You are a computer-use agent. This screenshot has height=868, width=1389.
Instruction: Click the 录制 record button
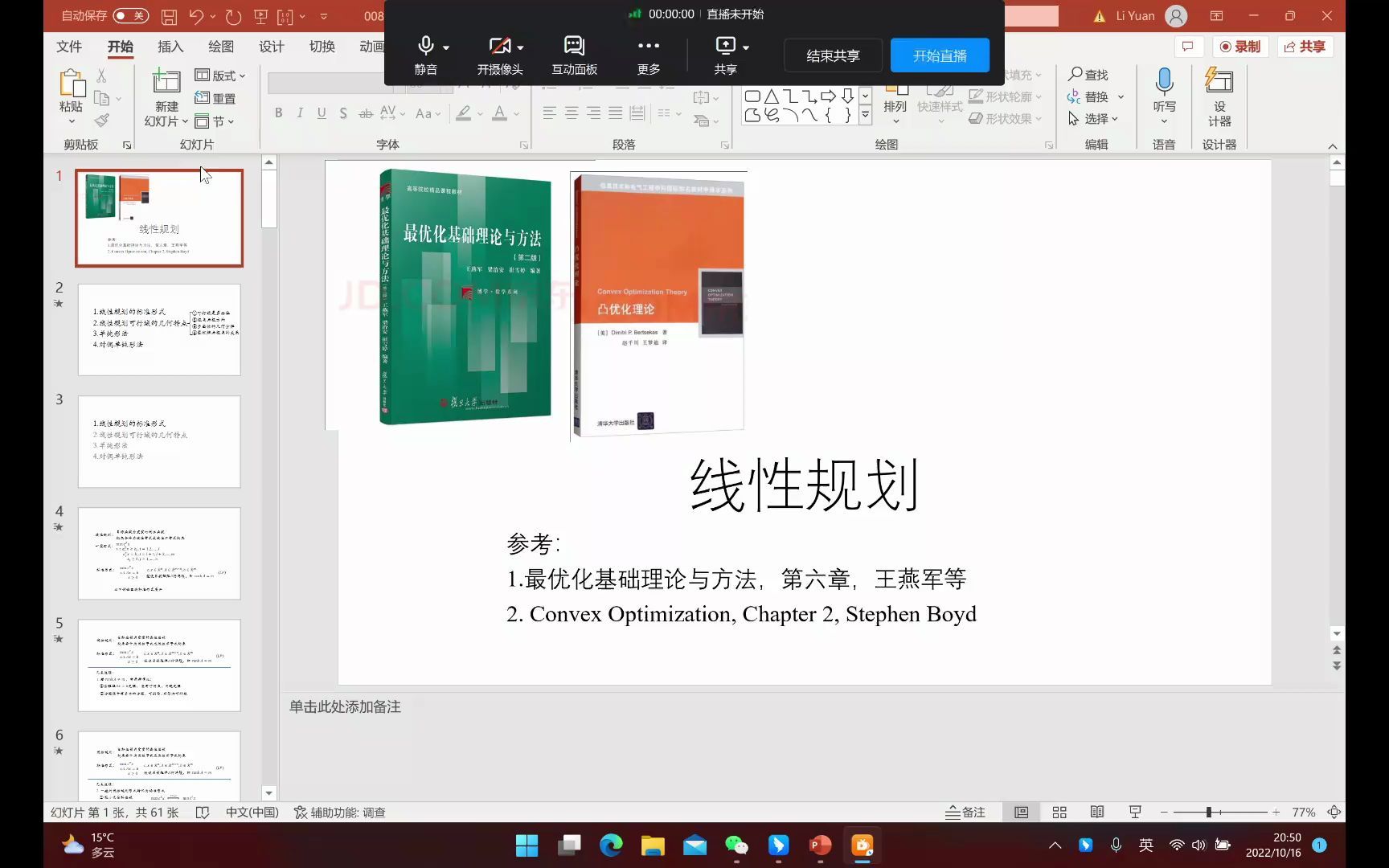[1240, 47]
